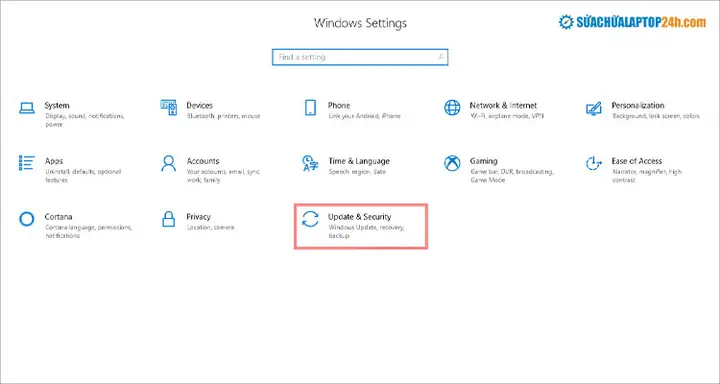Click 'Uninstall, defaults, optional features' description

pos(83,176)
